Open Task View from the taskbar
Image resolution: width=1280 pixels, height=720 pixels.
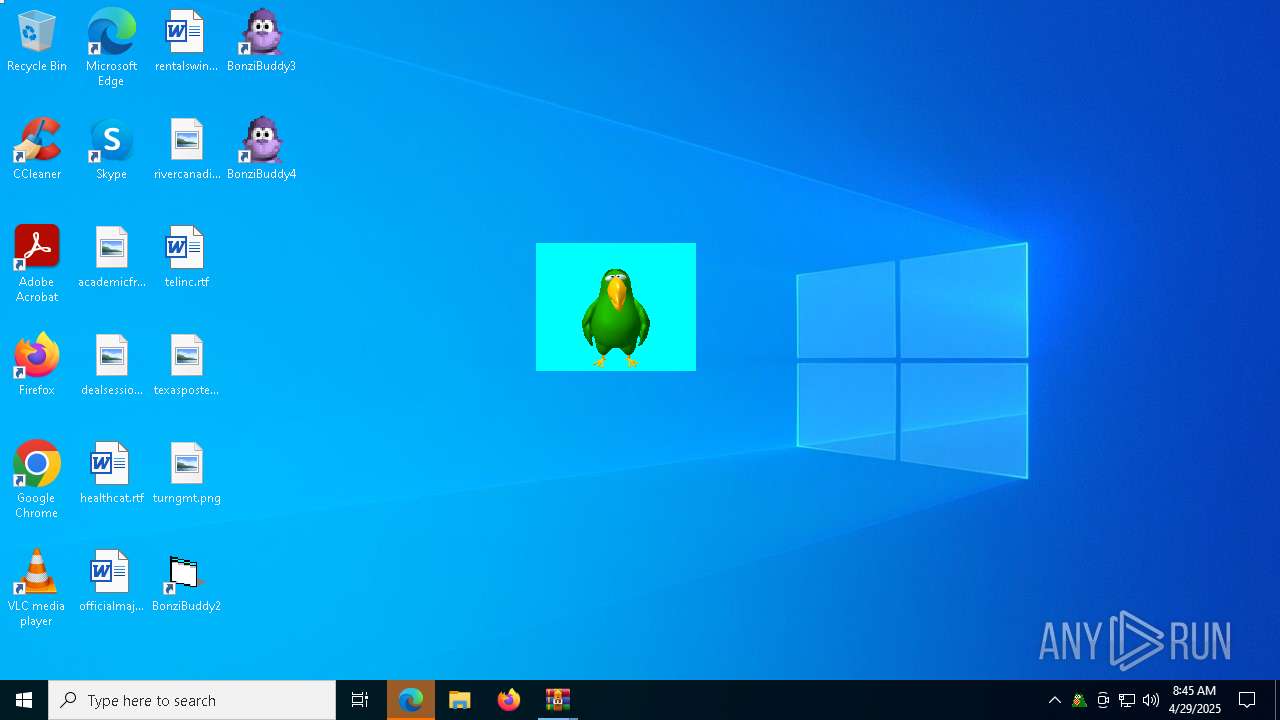click(360, 700)
